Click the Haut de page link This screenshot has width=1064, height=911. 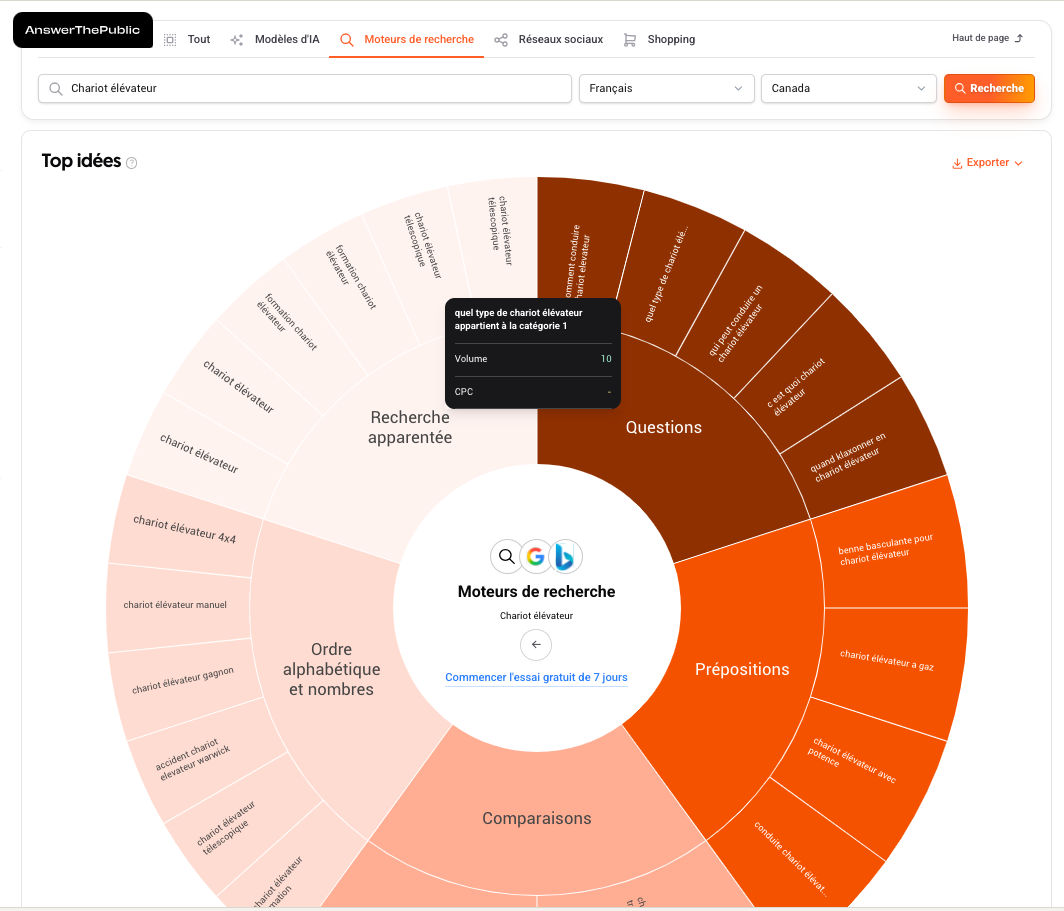pos(984,38)
